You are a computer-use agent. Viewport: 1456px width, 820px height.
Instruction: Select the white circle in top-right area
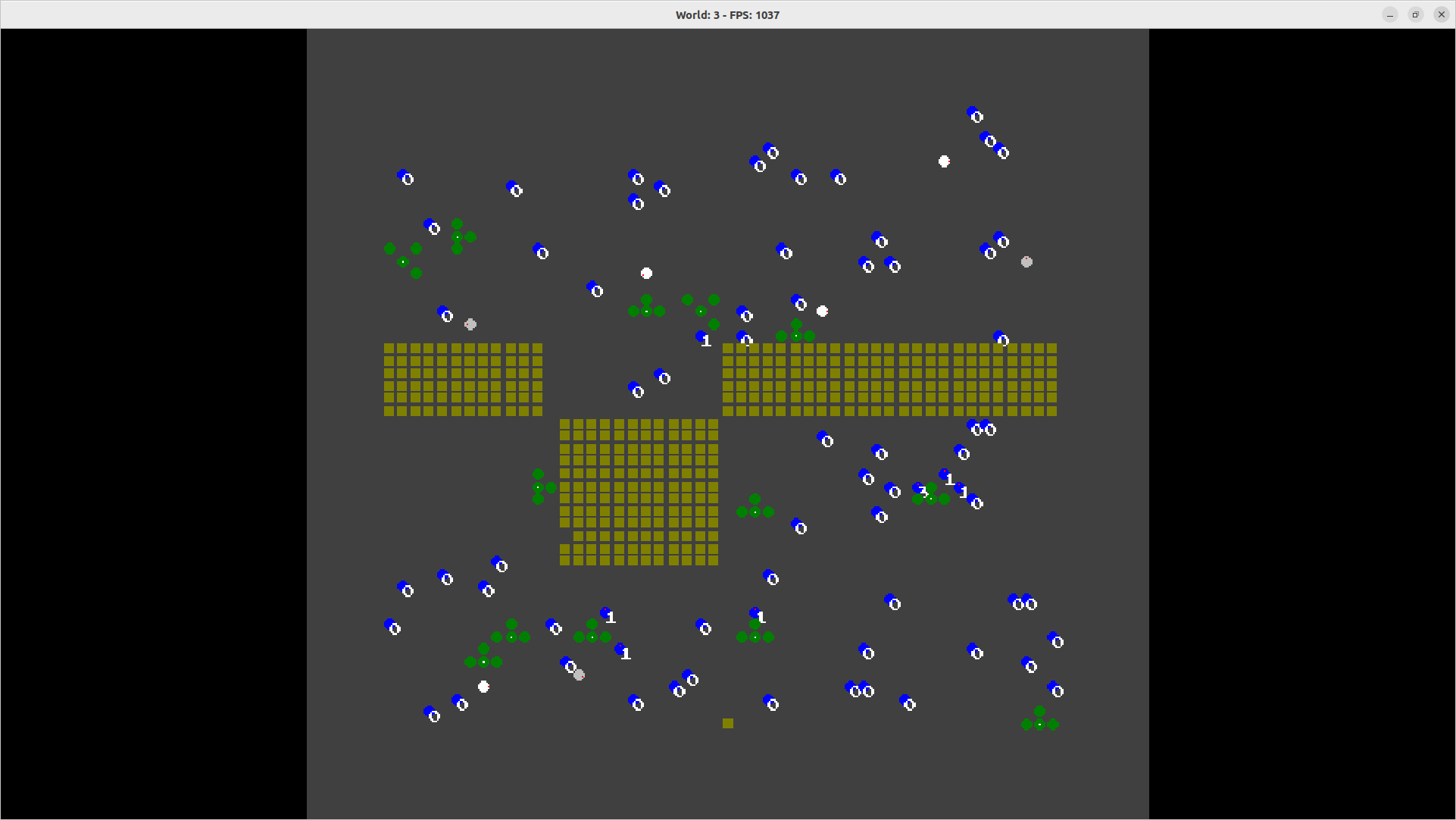tap(944, 161)
